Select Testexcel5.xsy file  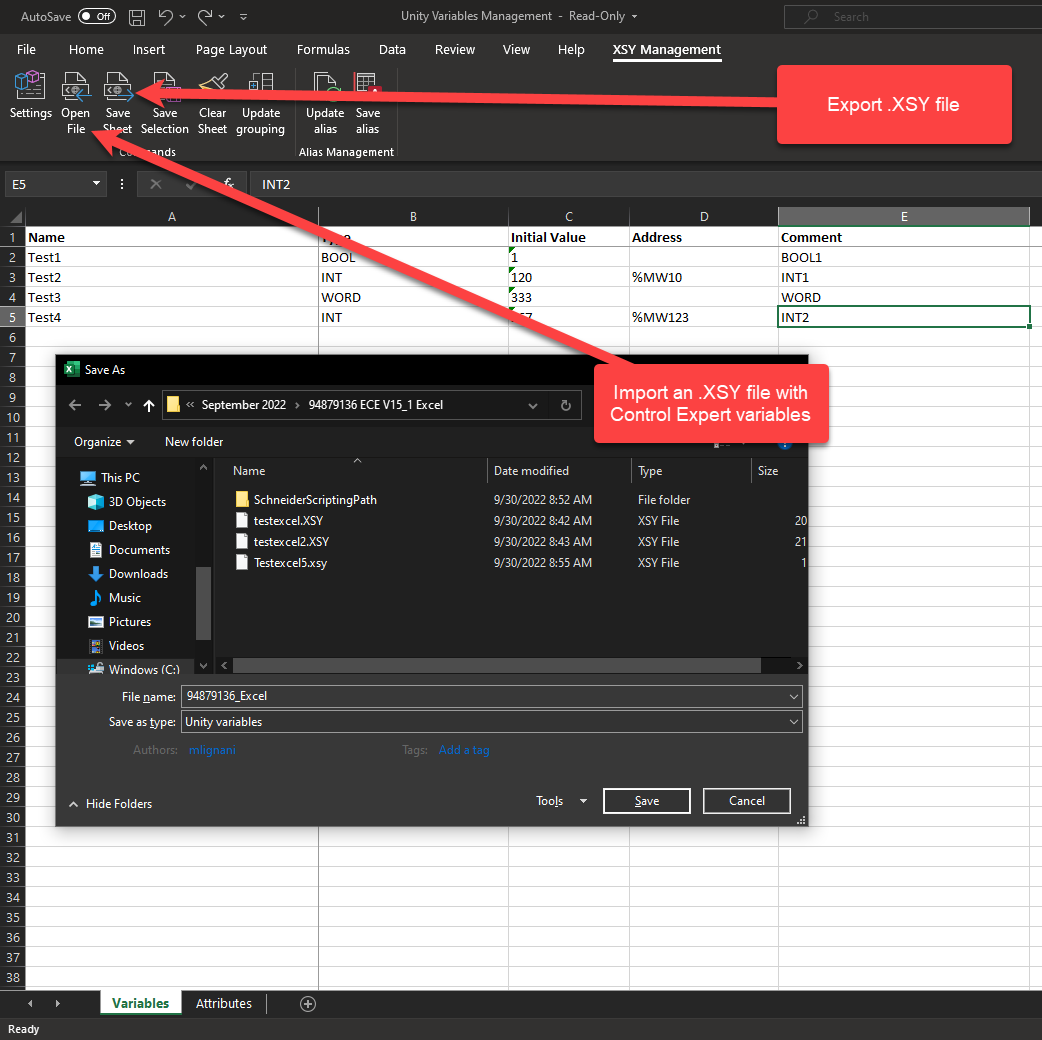pyautogui.click(x=290, y=563)
